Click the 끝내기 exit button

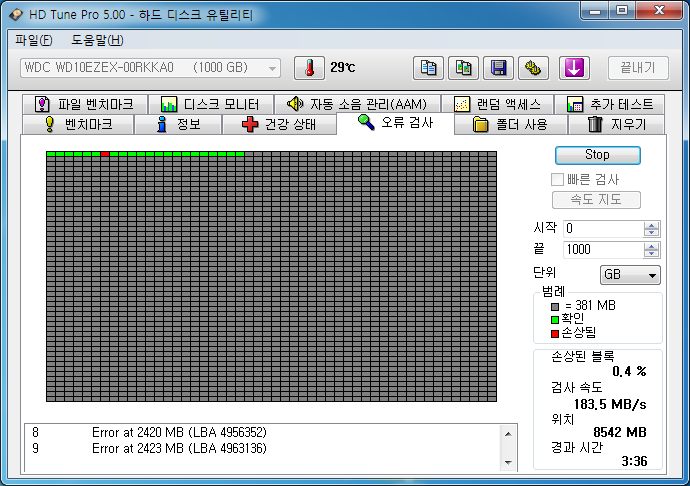pyautogui.click(x=637, y=68)
